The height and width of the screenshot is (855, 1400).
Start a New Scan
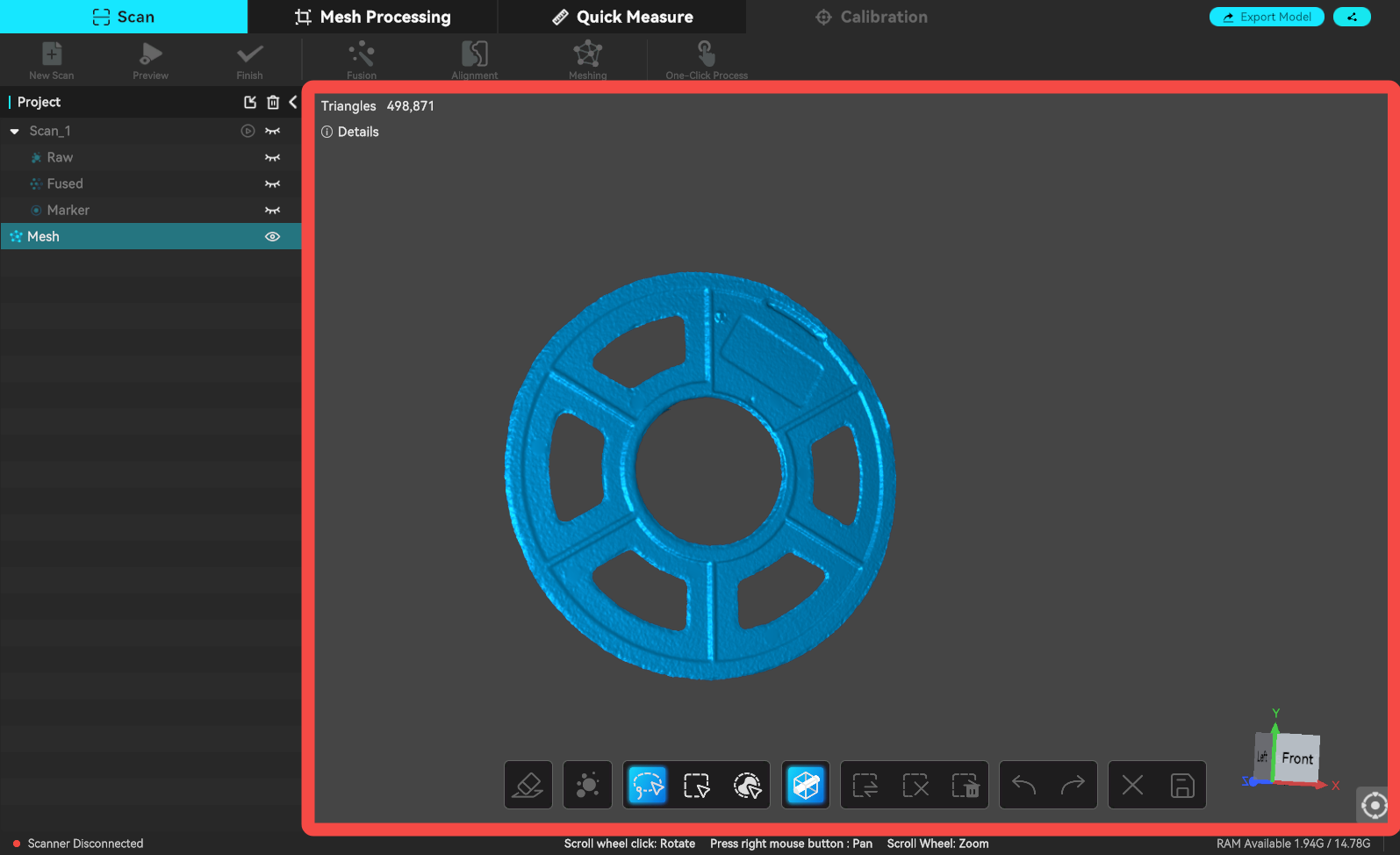click(x=52, y=60)
